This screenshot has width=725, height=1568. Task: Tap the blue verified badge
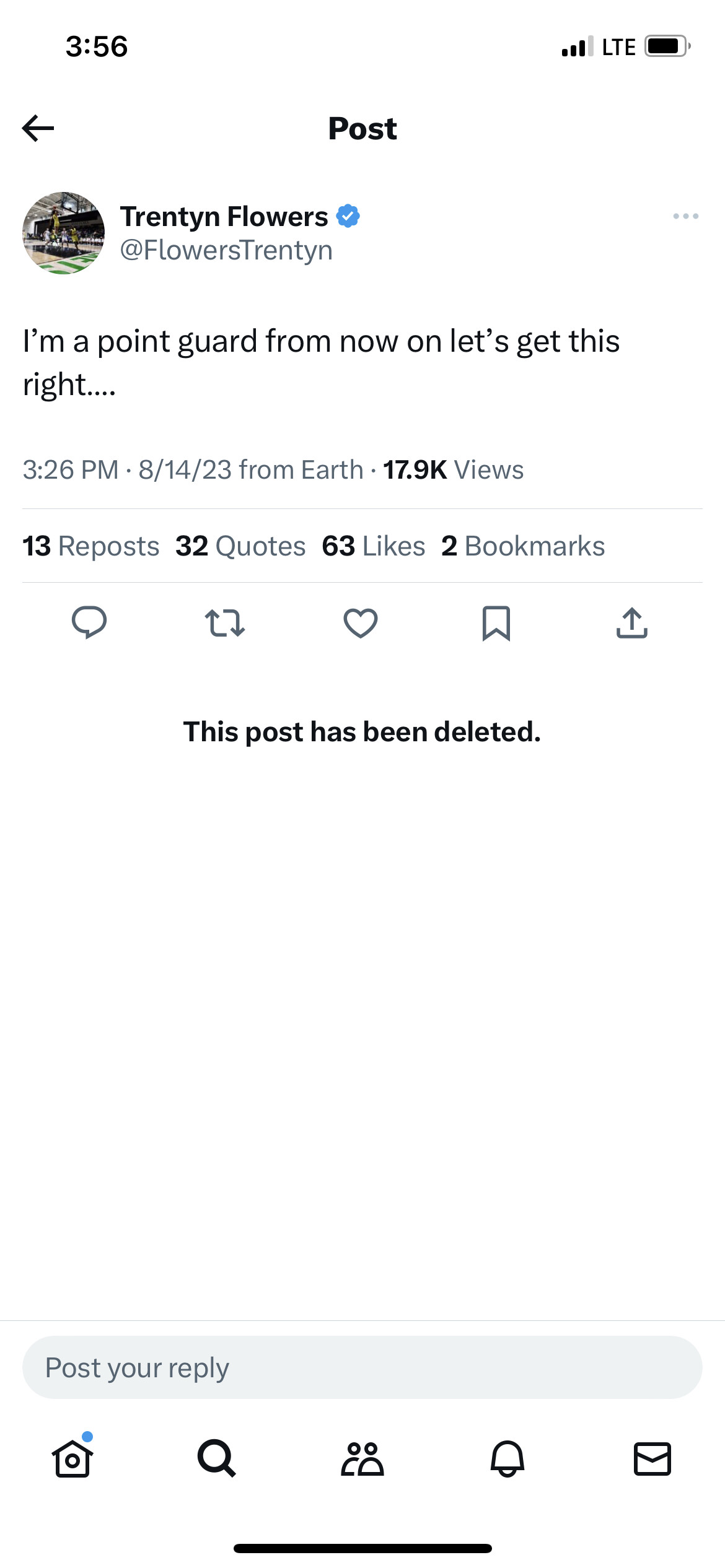pyautogui.click(x=348, y=216)
